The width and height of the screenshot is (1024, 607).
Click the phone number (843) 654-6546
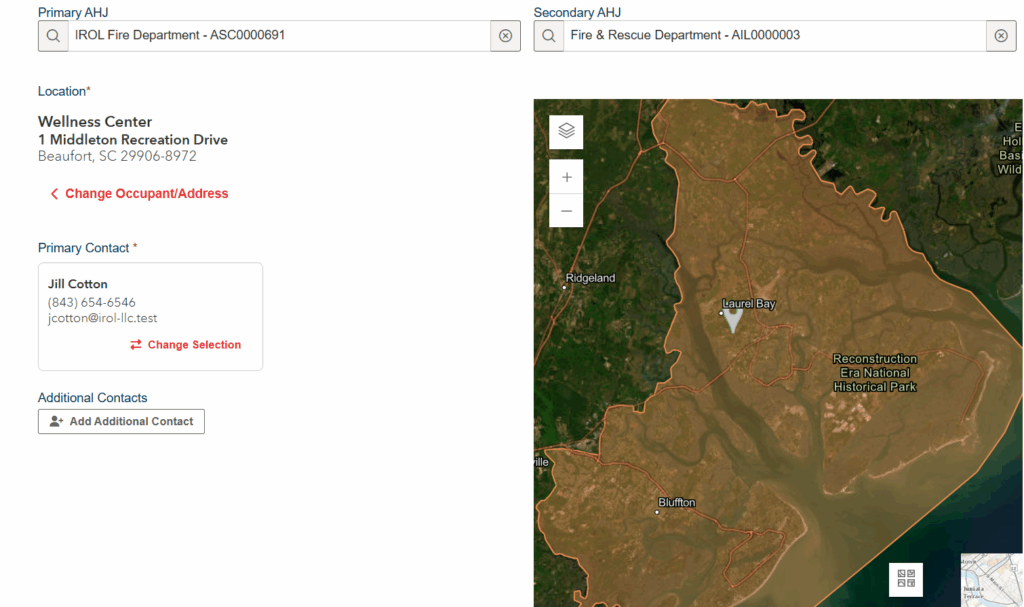(x=91, y=303)
